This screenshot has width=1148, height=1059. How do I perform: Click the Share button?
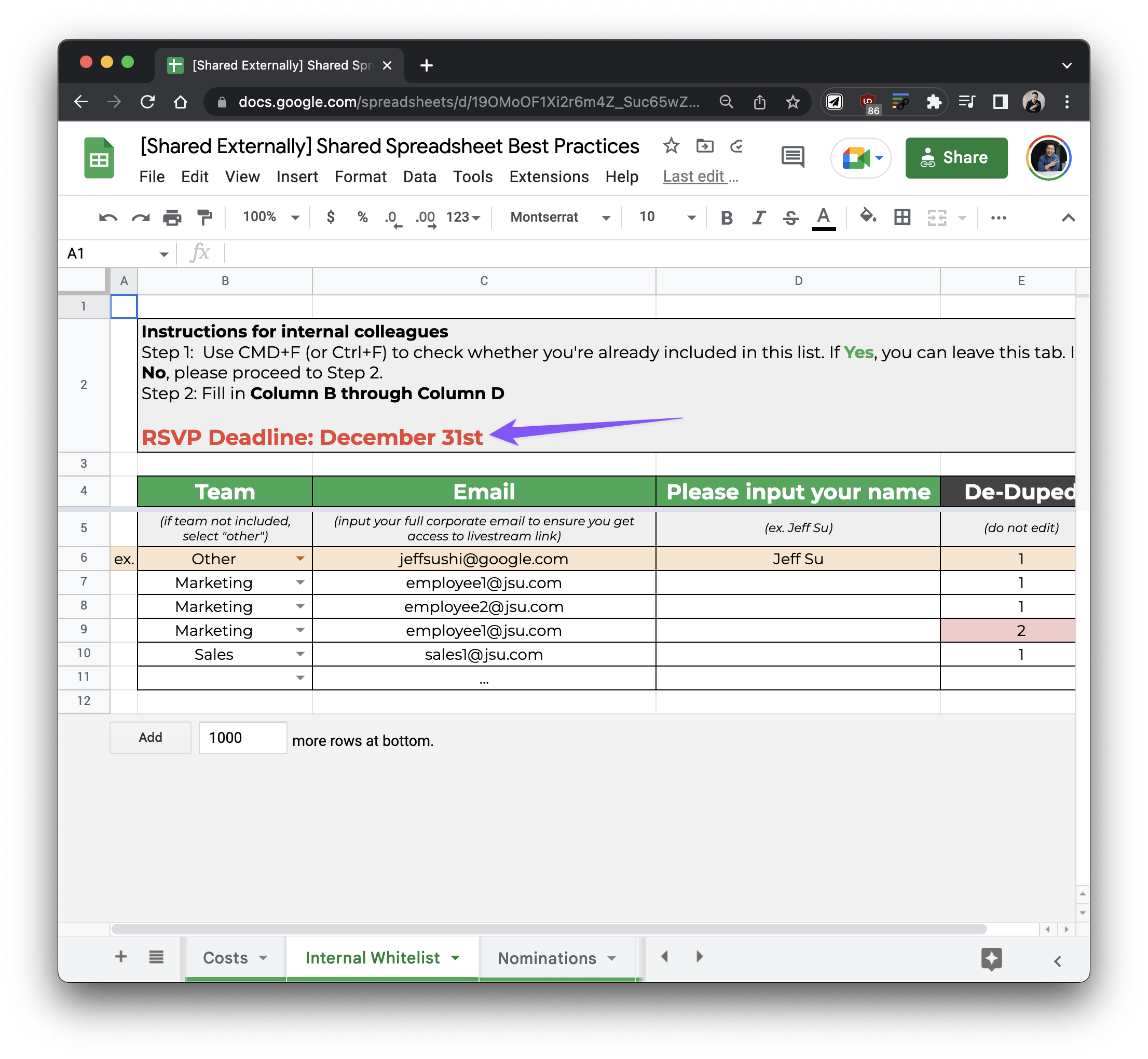click(x=955, y=158)
